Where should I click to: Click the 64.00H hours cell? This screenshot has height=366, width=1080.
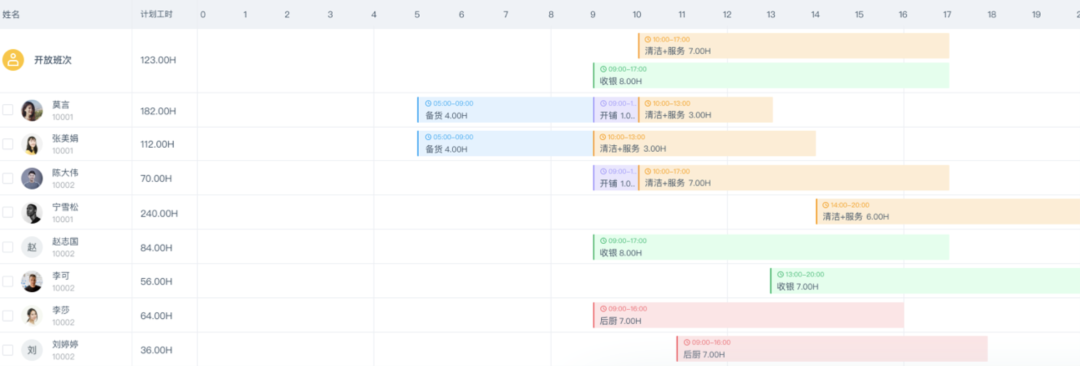click(x=156, y=316)
